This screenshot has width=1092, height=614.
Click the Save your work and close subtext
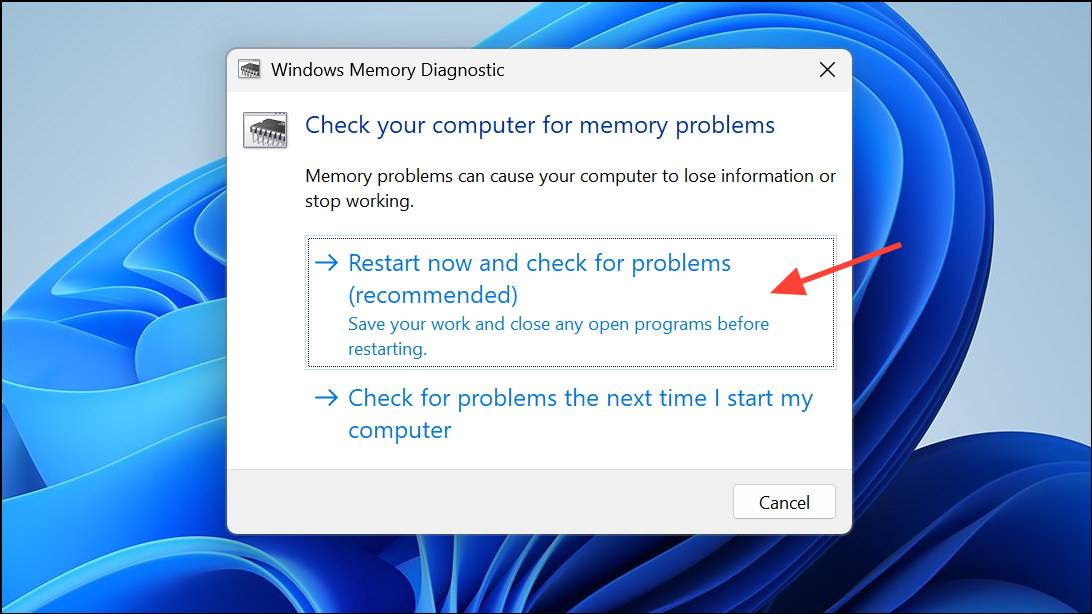[x=559, y=324]
